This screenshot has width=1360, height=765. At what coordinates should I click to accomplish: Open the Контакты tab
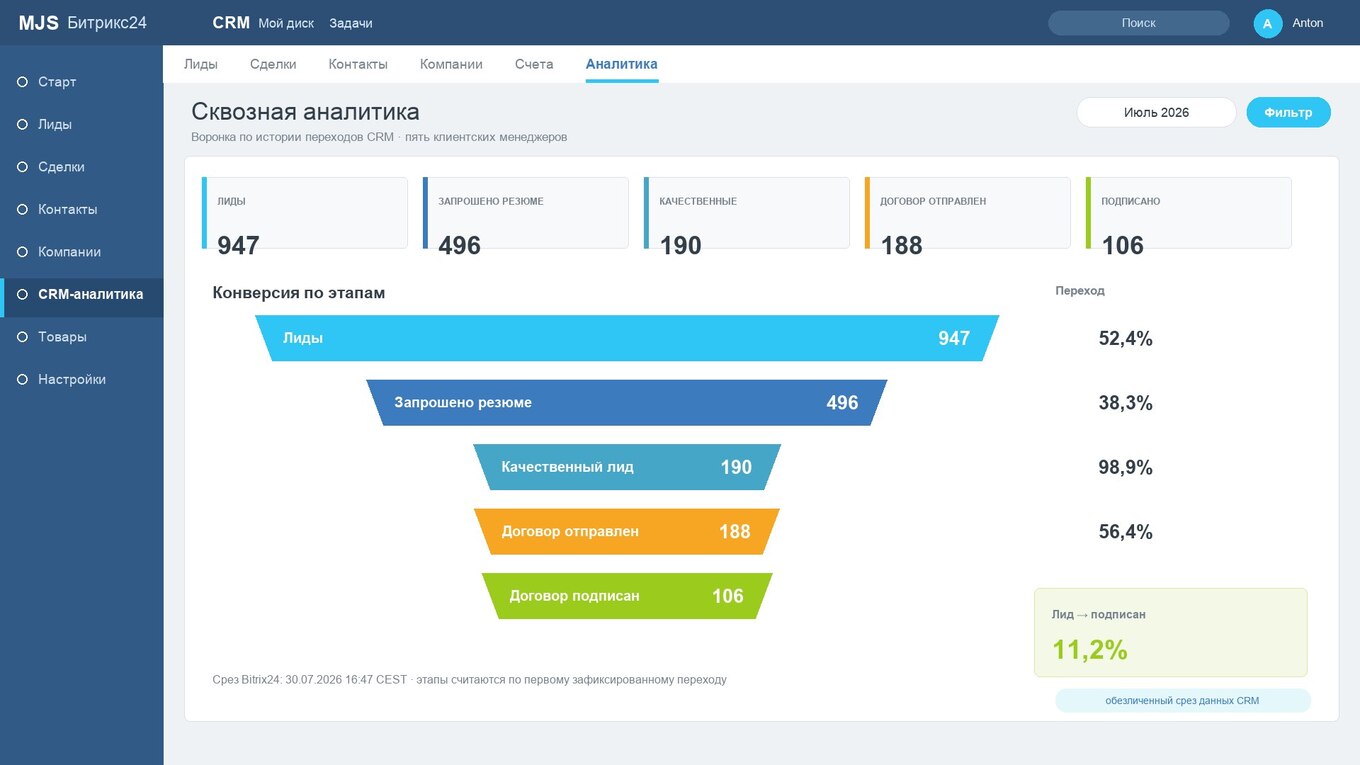click(358, 64)
